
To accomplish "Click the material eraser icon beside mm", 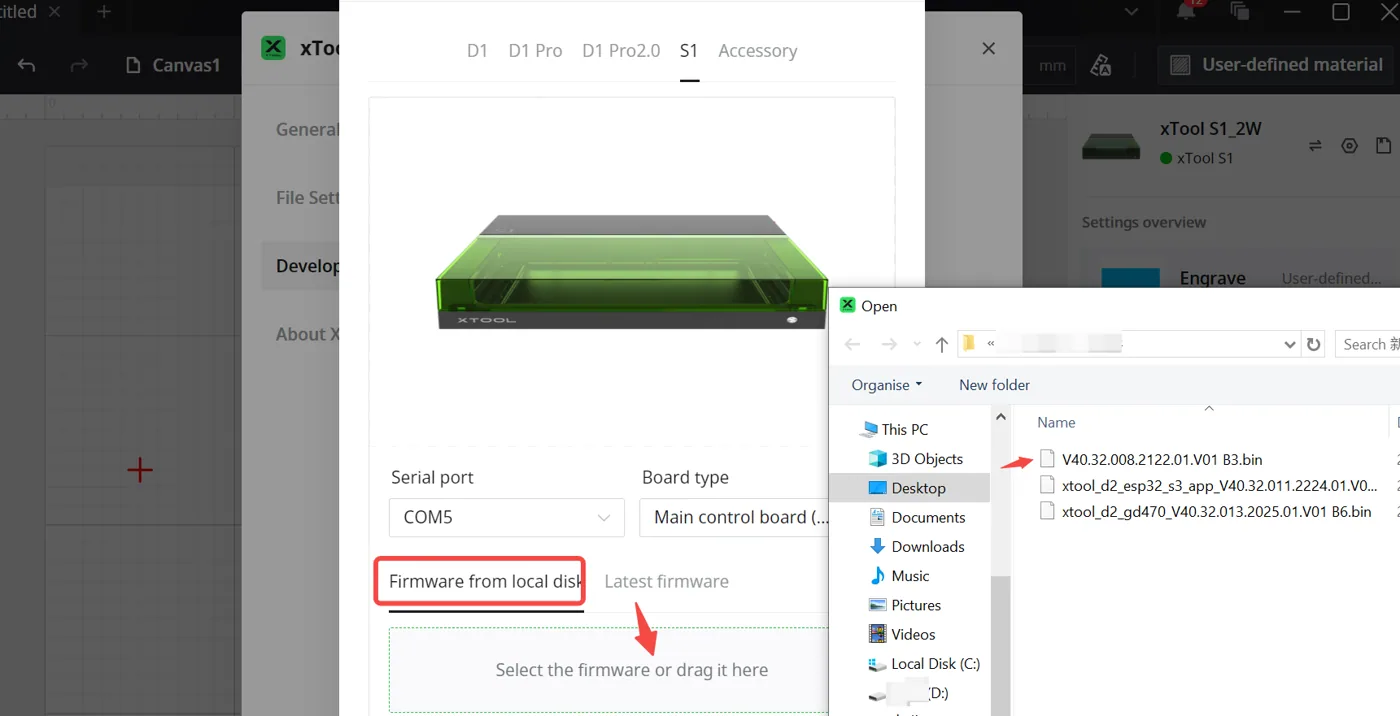I will 1101,65.
